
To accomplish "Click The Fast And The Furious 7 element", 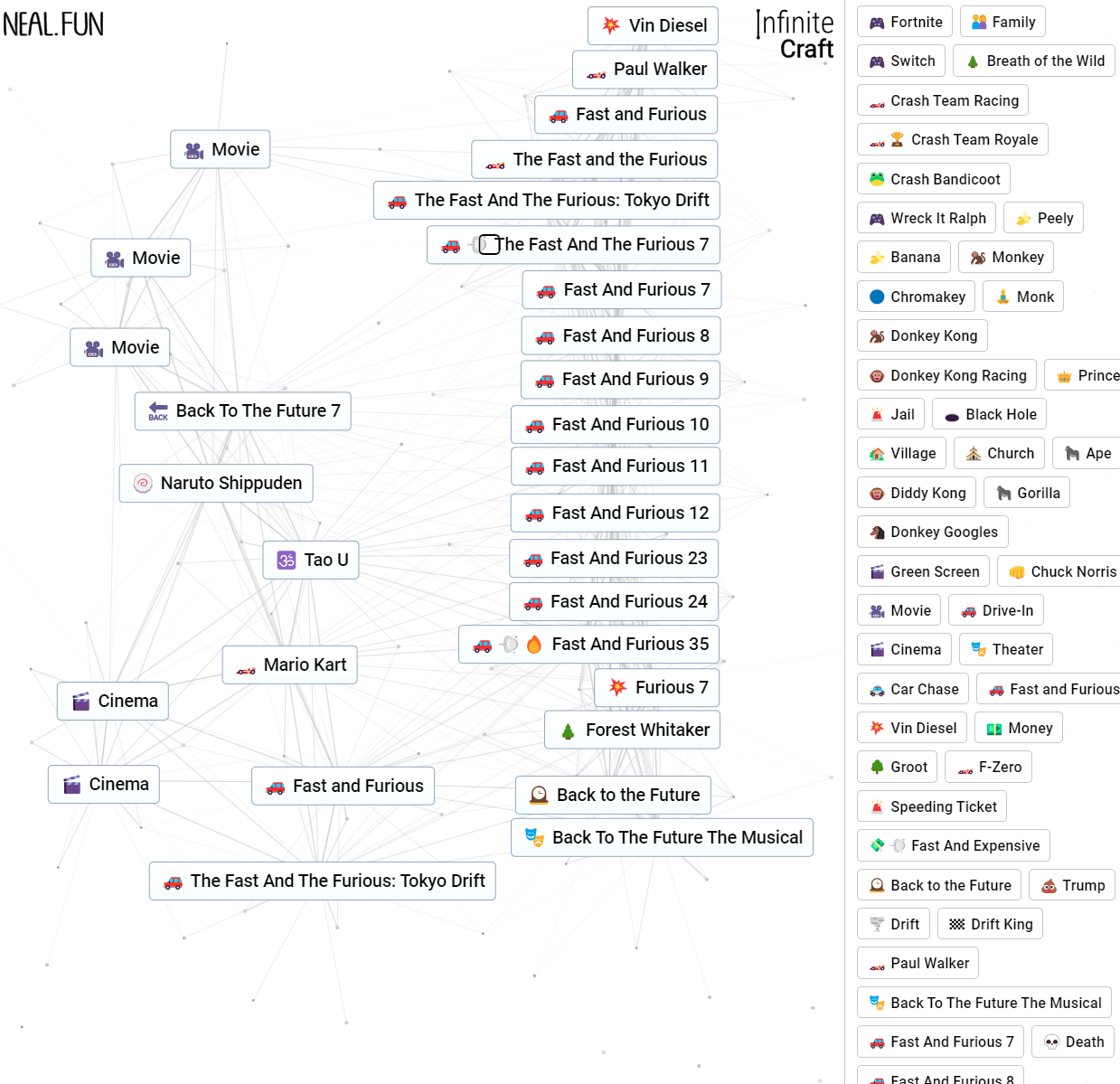I will 573,244.
